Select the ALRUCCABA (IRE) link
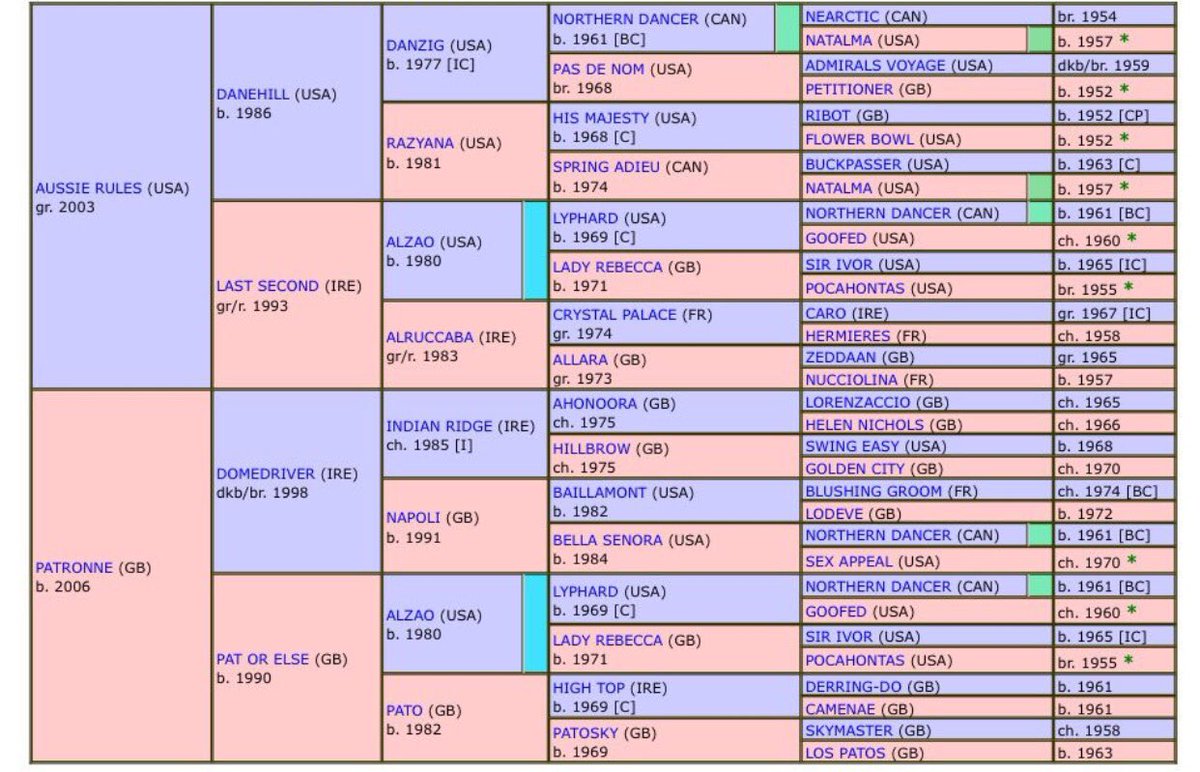Viewport: 1200px width, 772px height. pos(451,337)
